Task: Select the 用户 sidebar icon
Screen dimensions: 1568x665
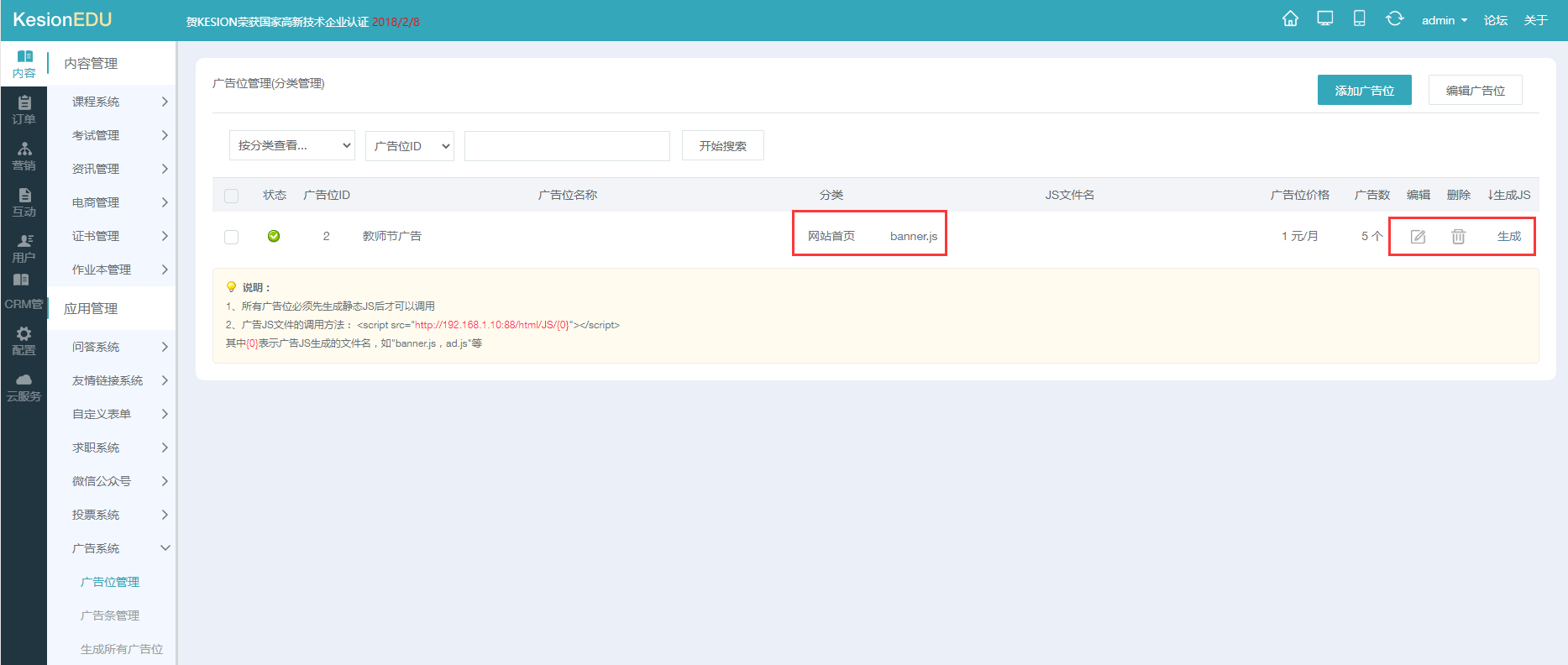Action: [24, 249]
